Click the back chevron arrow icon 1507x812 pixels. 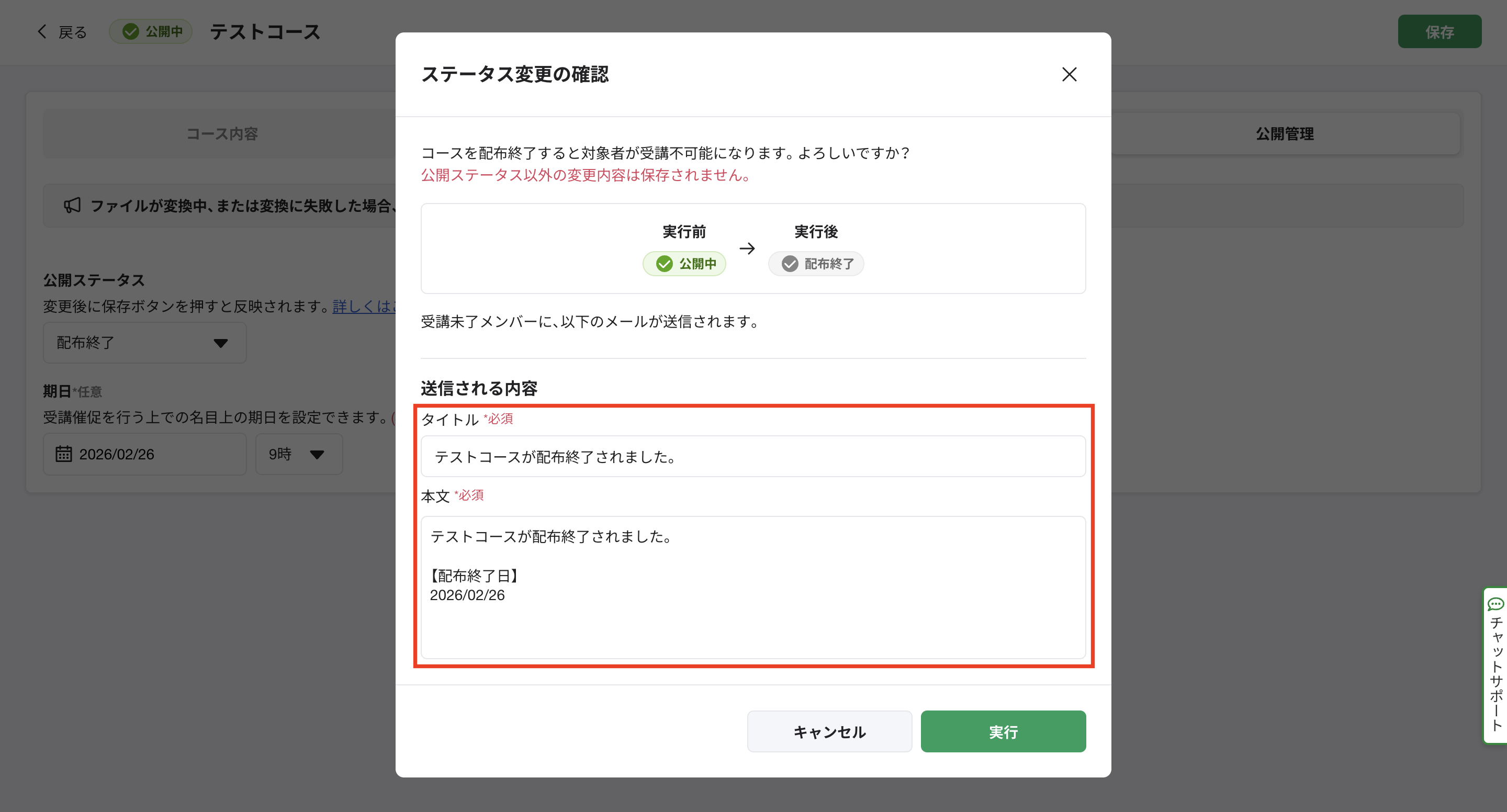coord(42,31)
